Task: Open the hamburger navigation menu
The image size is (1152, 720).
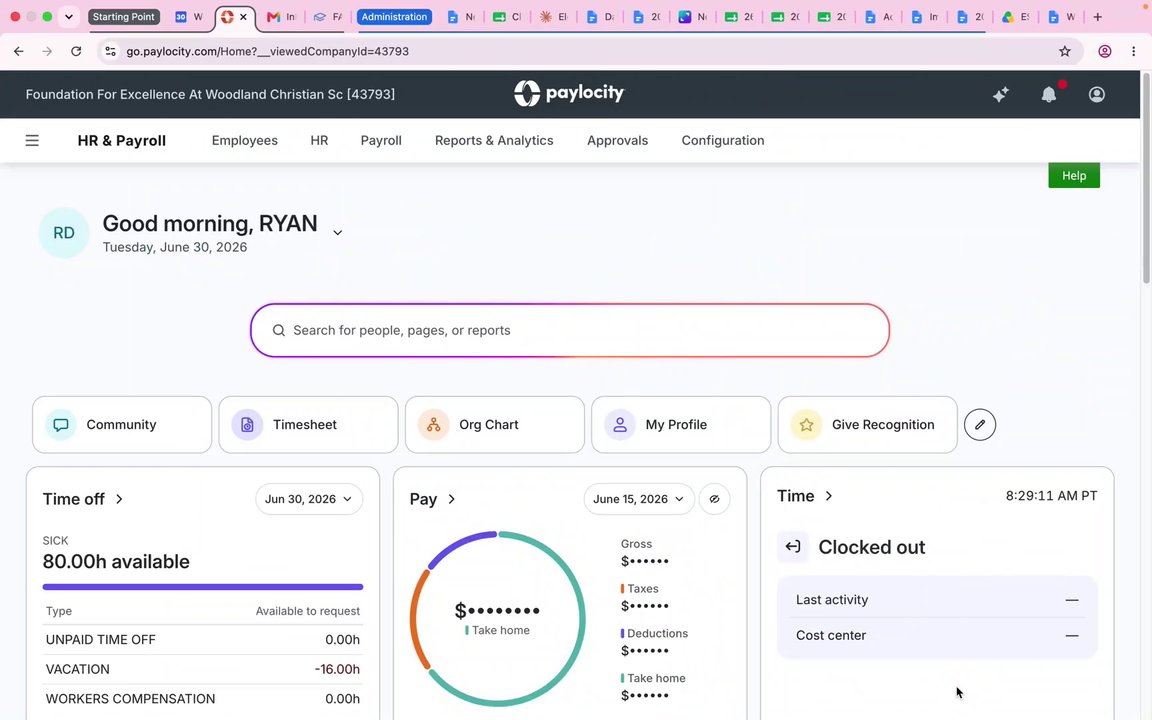Action: point(32,140)
